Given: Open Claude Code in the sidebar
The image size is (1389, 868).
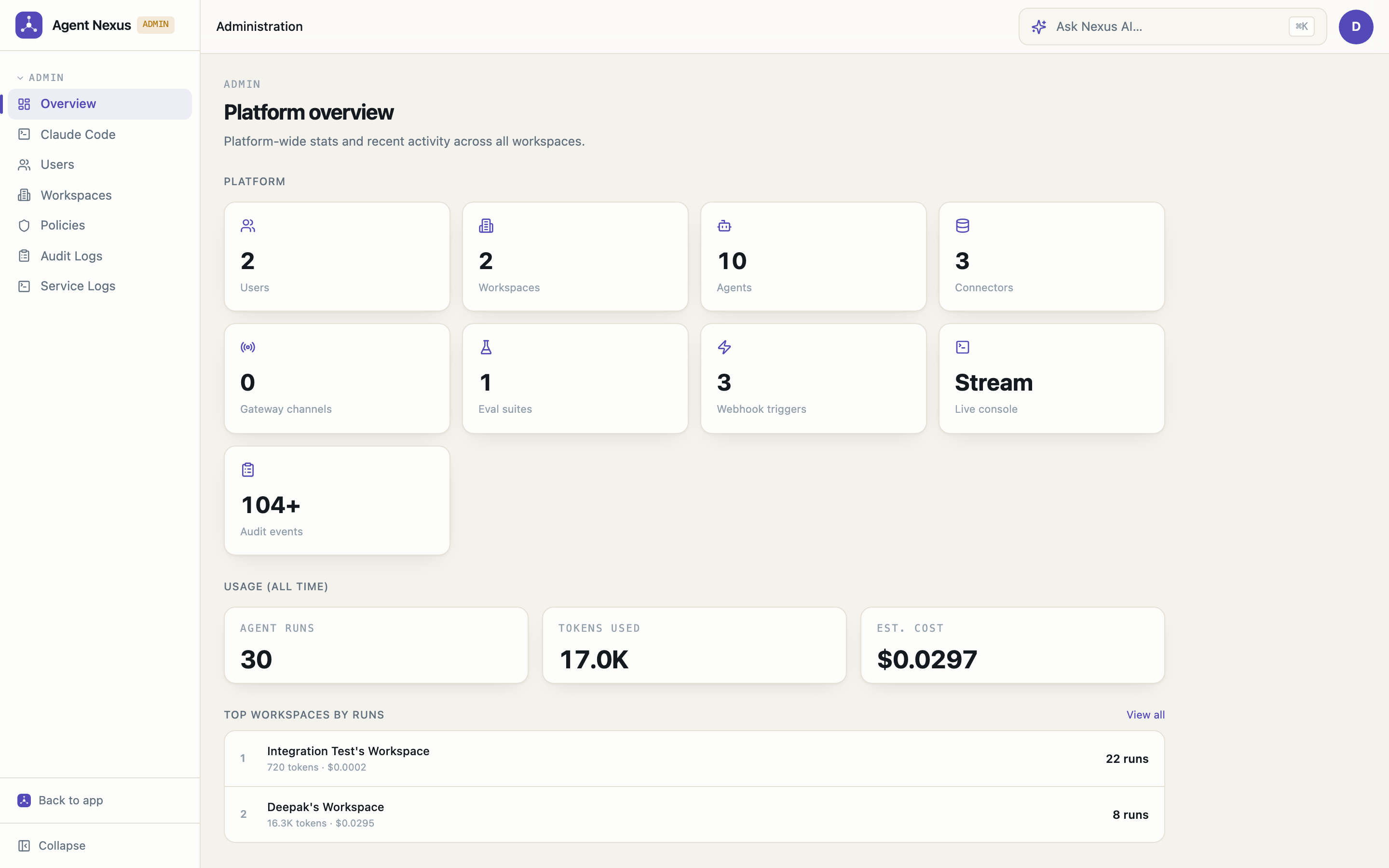Looking at the screenshot, I should [100, 135].
